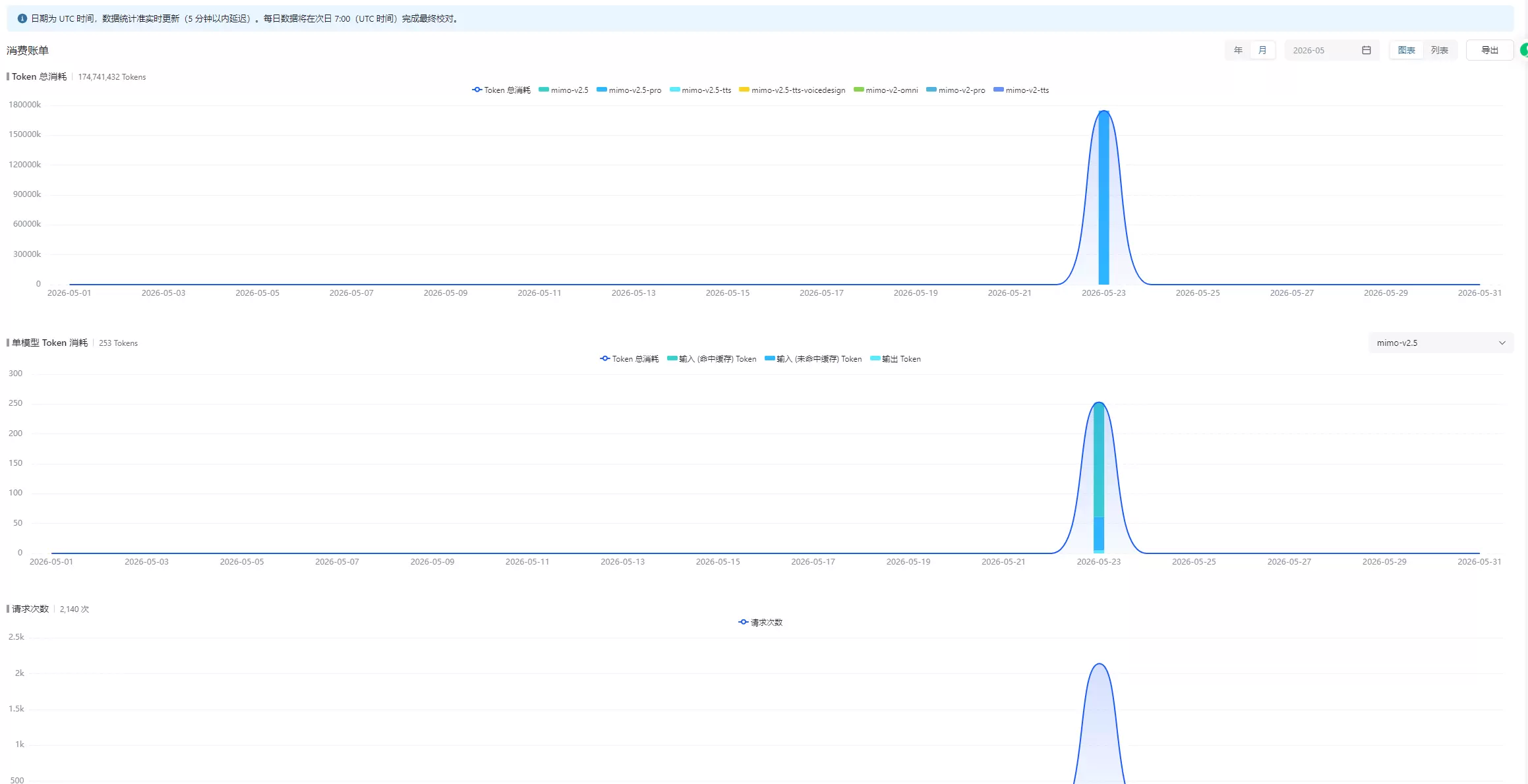
Task: Toggle 输出 Token color swatch legend
Action: (x=875, y=358)
